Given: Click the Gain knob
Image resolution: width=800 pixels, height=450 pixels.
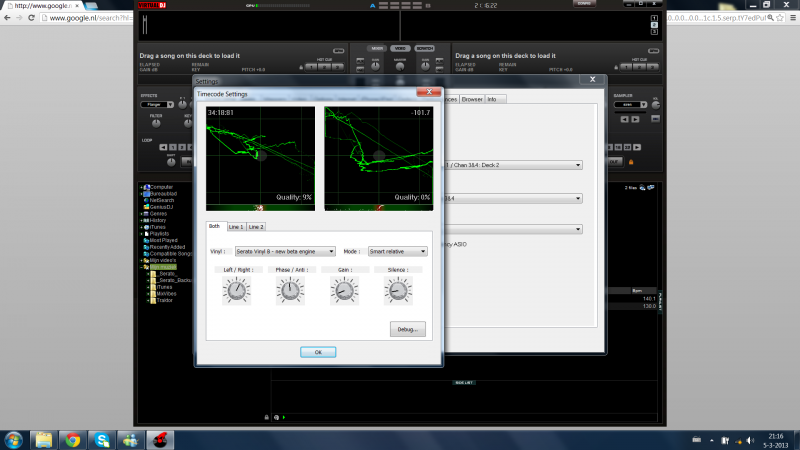Looking at the screenshot, I should click(x=344, y=290).
